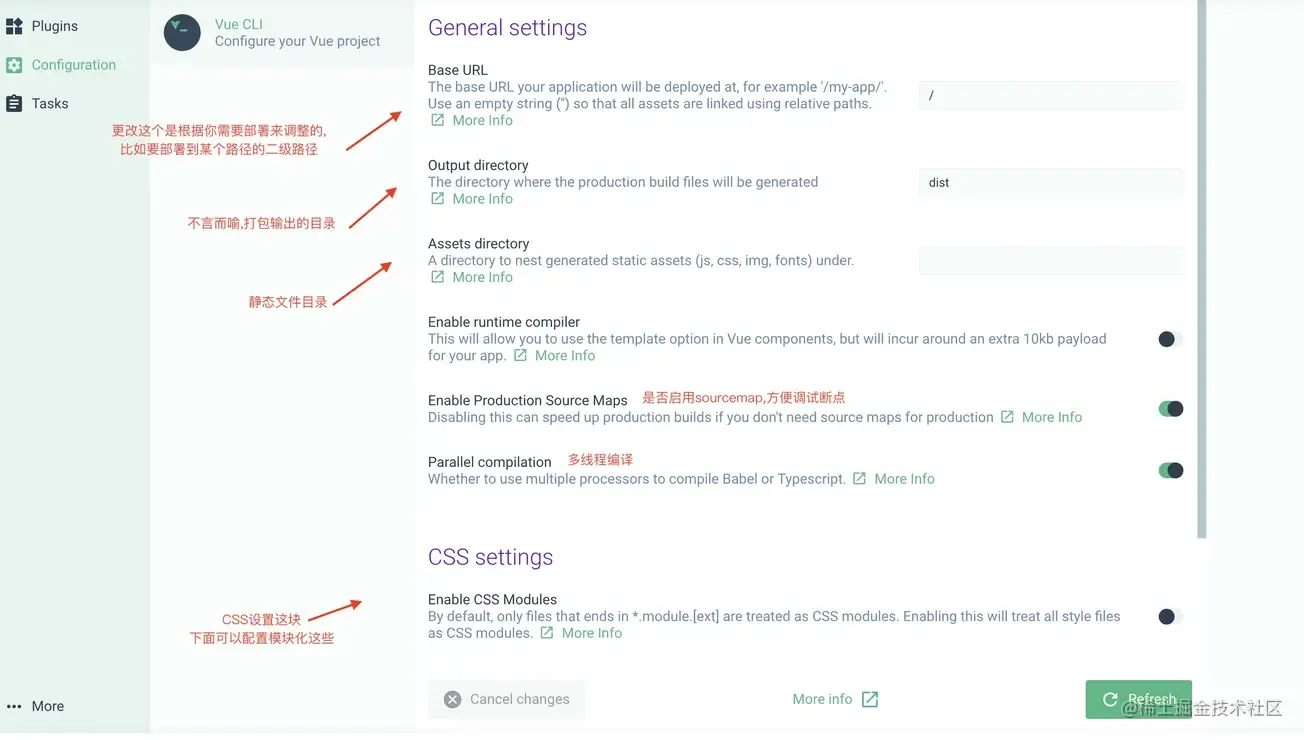This screenshot has height=740, width=1304.
Task: Click the Cancel changes X icon
Action: [453, 699]
